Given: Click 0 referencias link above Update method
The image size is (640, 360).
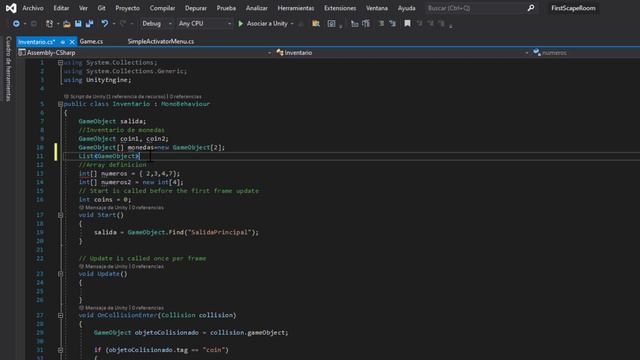Looking at the screenshot, I should [x=147, y=267].
